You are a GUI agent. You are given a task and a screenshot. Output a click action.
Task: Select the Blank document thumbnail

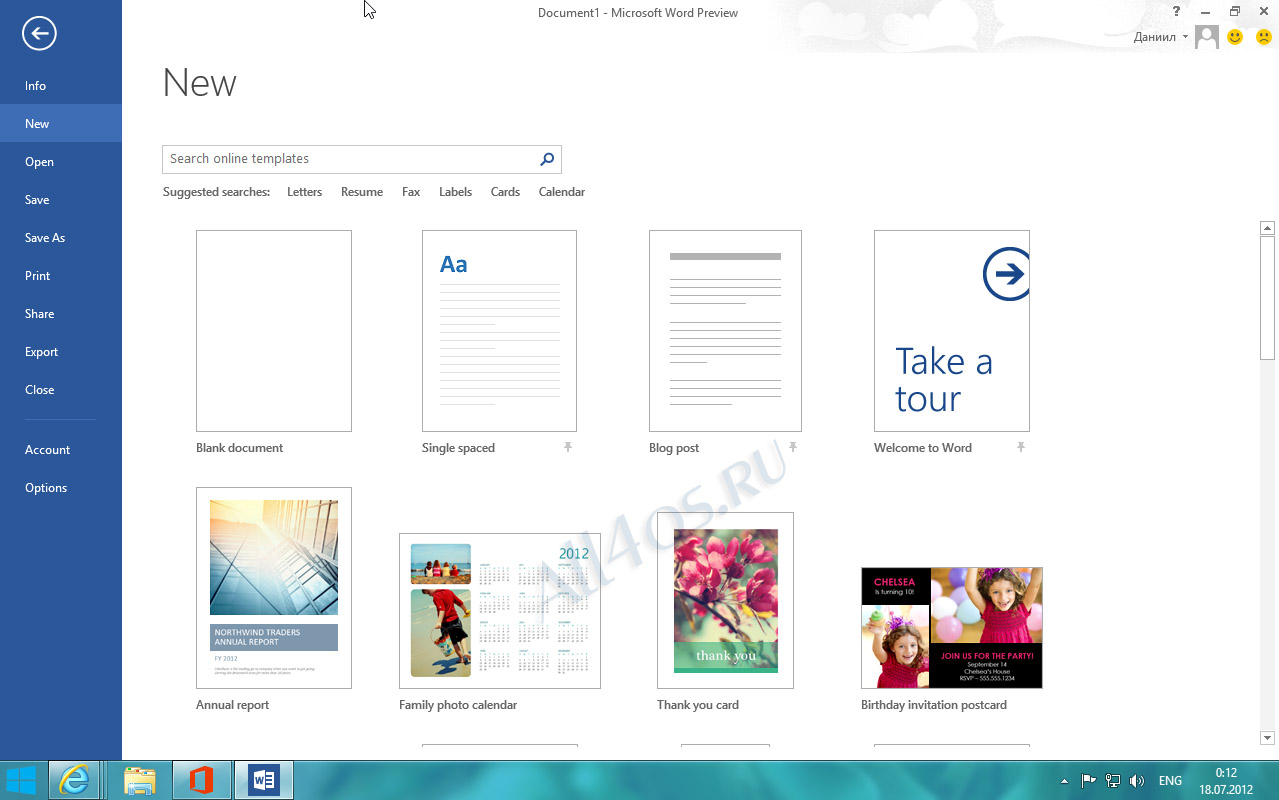pos(274,331)
